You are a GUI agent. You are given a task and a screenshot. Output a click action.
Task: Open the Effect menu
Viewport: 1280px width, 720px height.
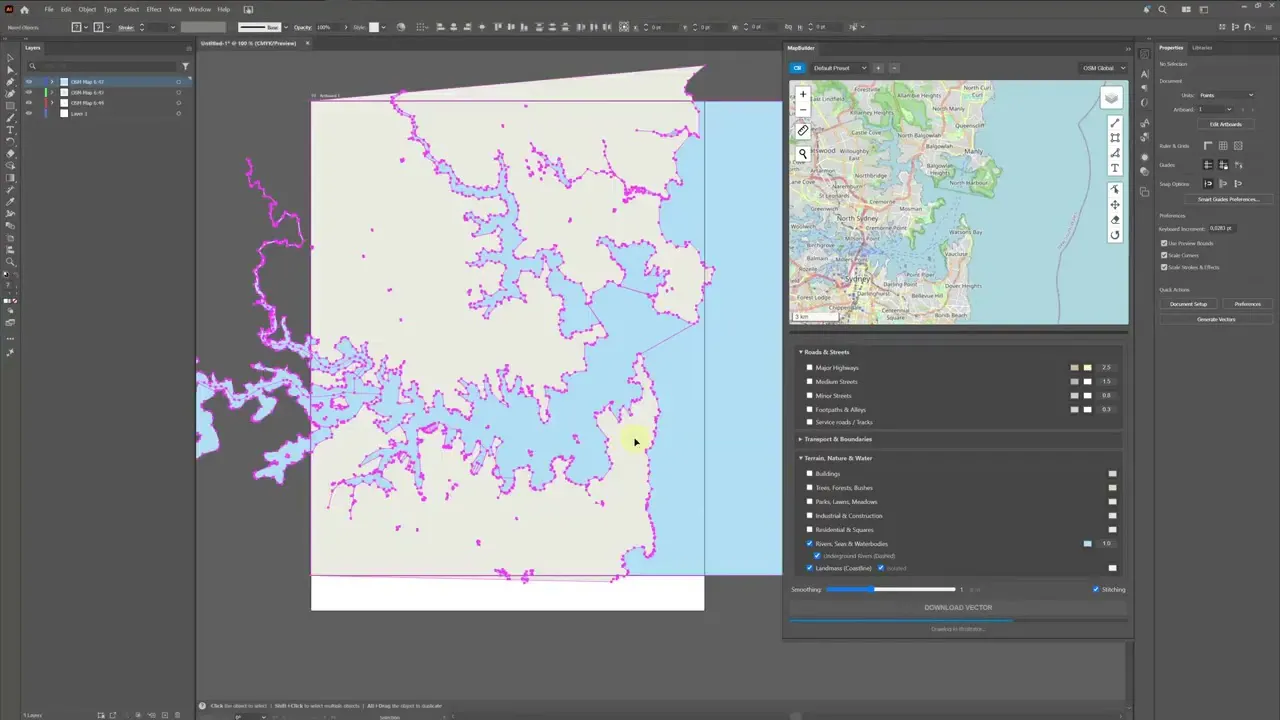[153, 9]
